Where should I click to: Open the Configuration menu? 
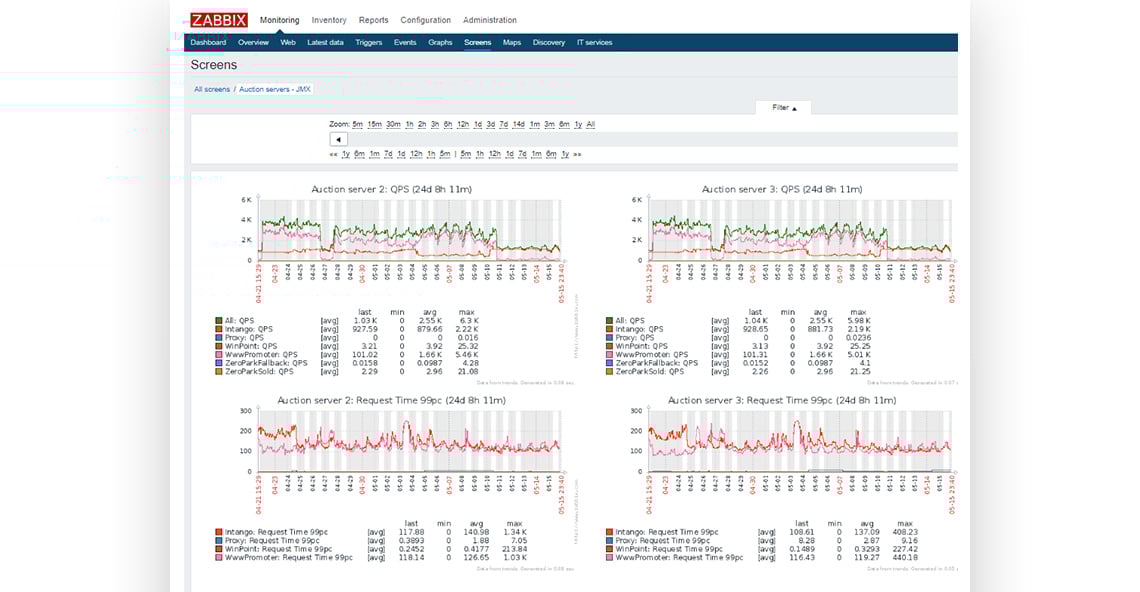tap(425, 20)
